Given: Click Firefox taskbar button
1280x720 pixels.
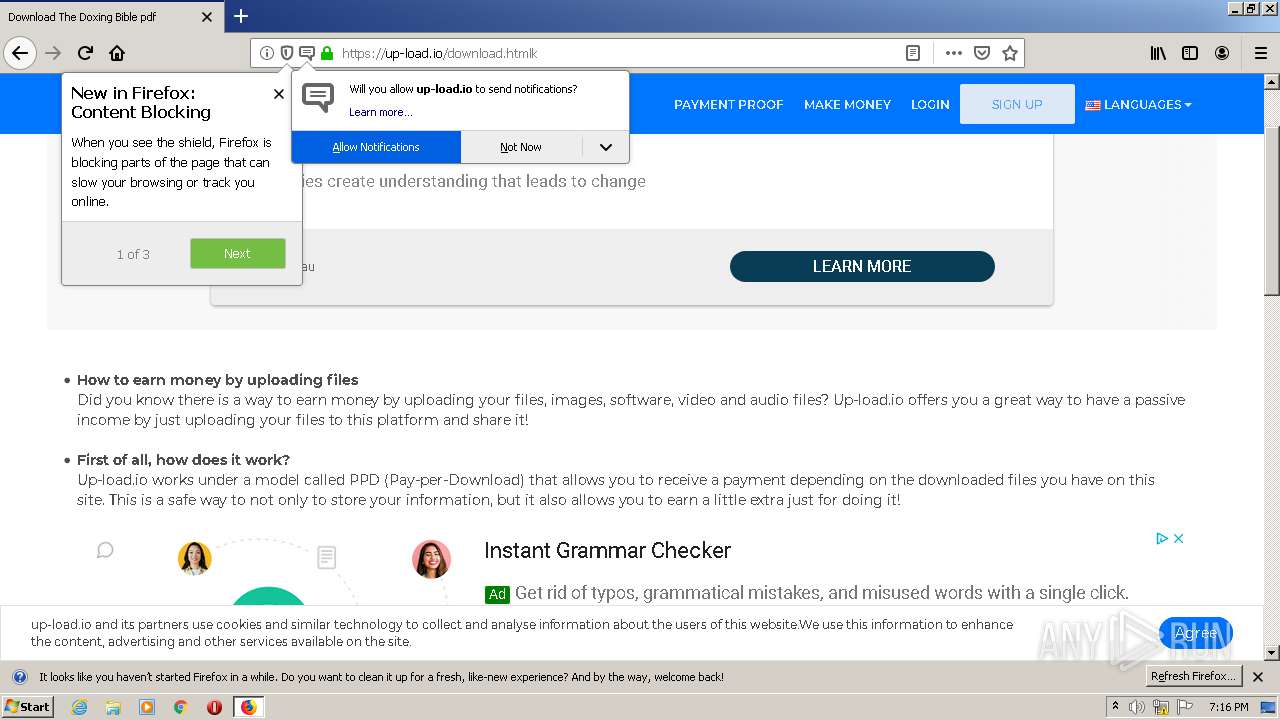Looking at the screenshot, I should click(x=248, y=707).
